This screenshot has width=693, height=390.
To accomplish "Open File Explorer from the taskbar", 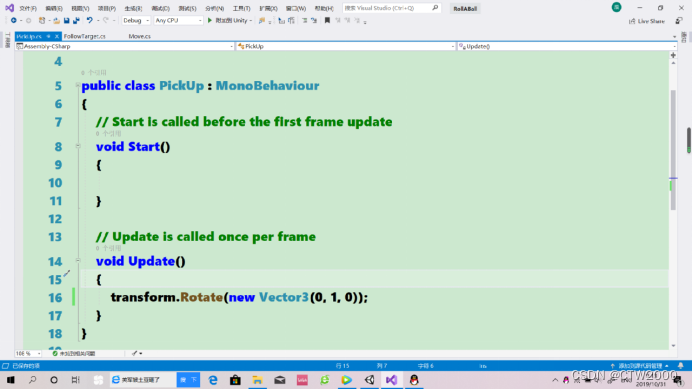I will (x=257, y=380).
